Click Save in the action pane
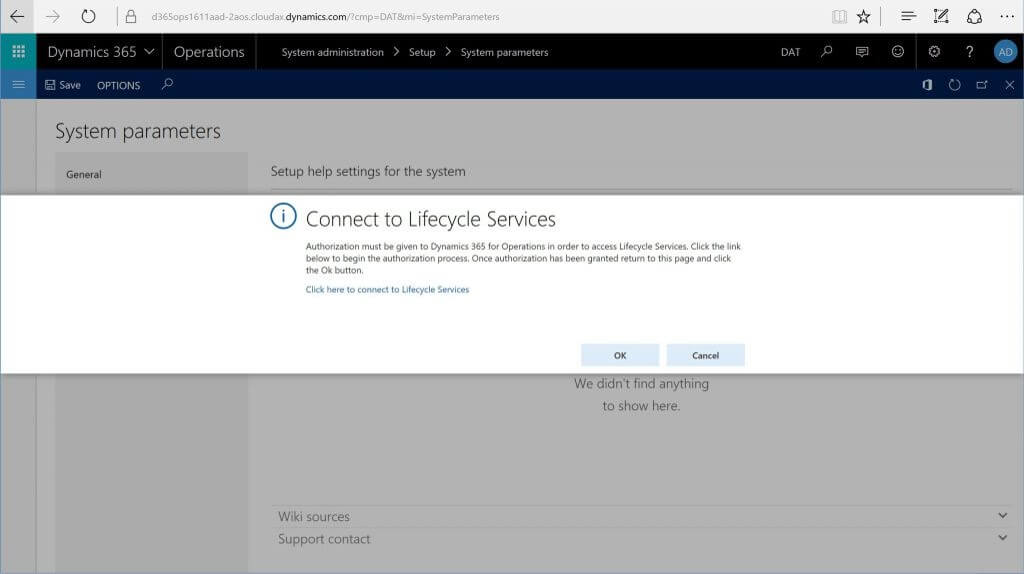This screenshot has width=1024, height=574. (63, 85)
